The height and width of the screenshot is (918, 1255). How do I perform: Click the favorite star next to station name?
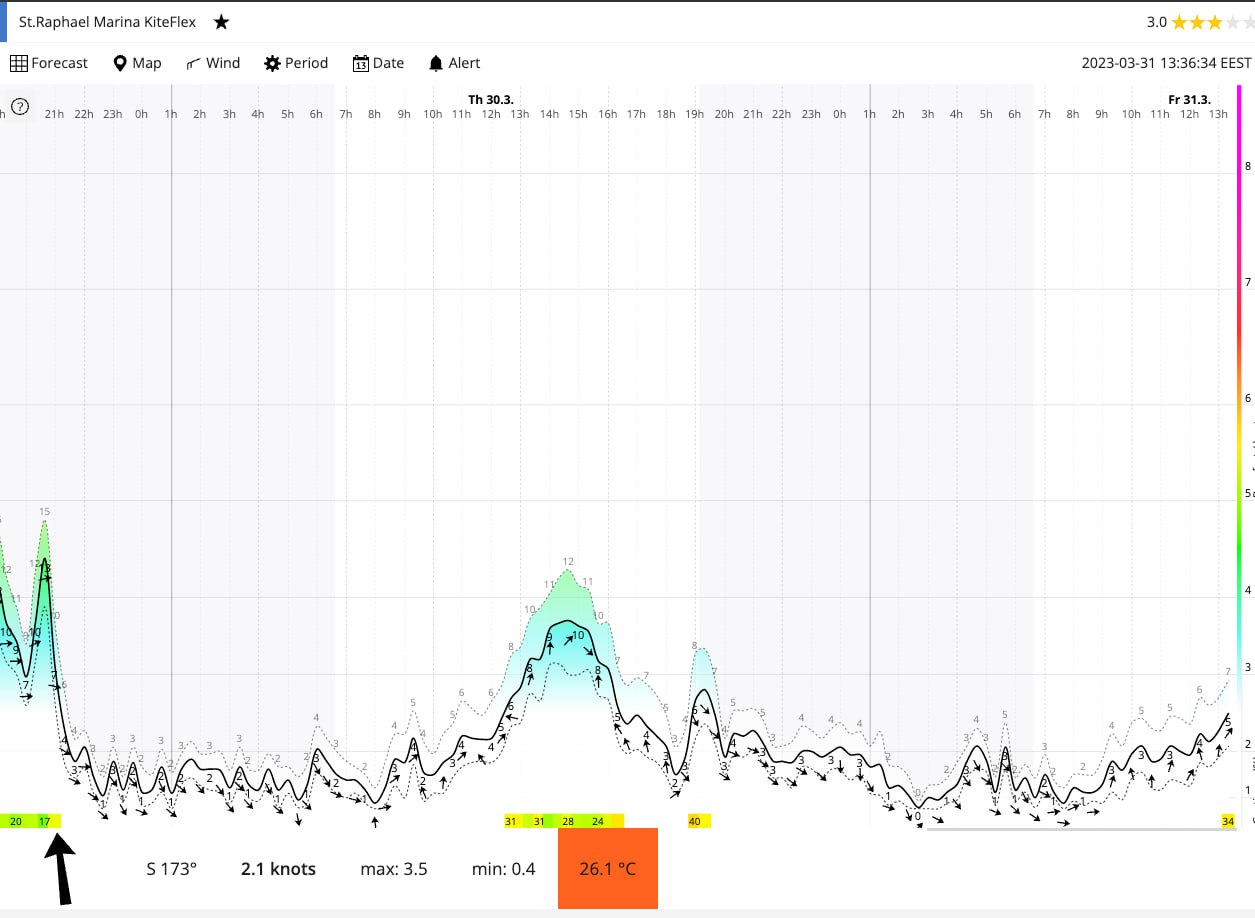coord(221,22)
